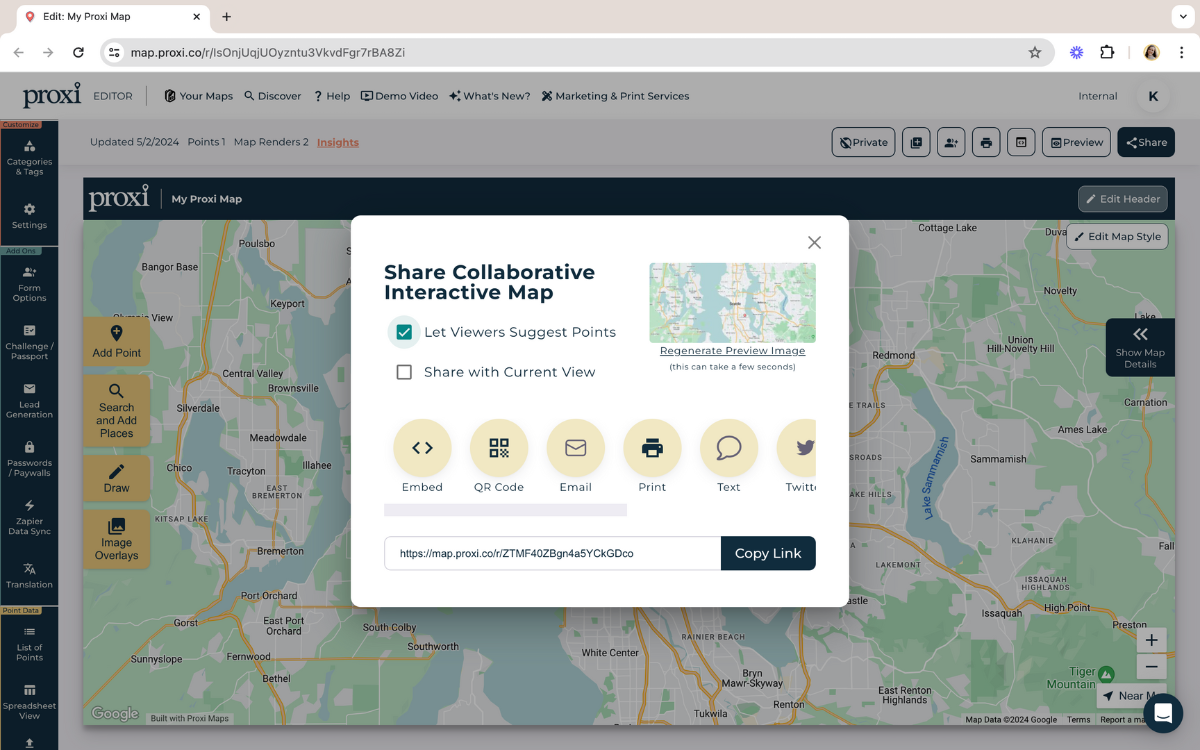Reload the current browser page
Image resolution: width=1200 pixels, height=750 pixels.
(79, 52)
